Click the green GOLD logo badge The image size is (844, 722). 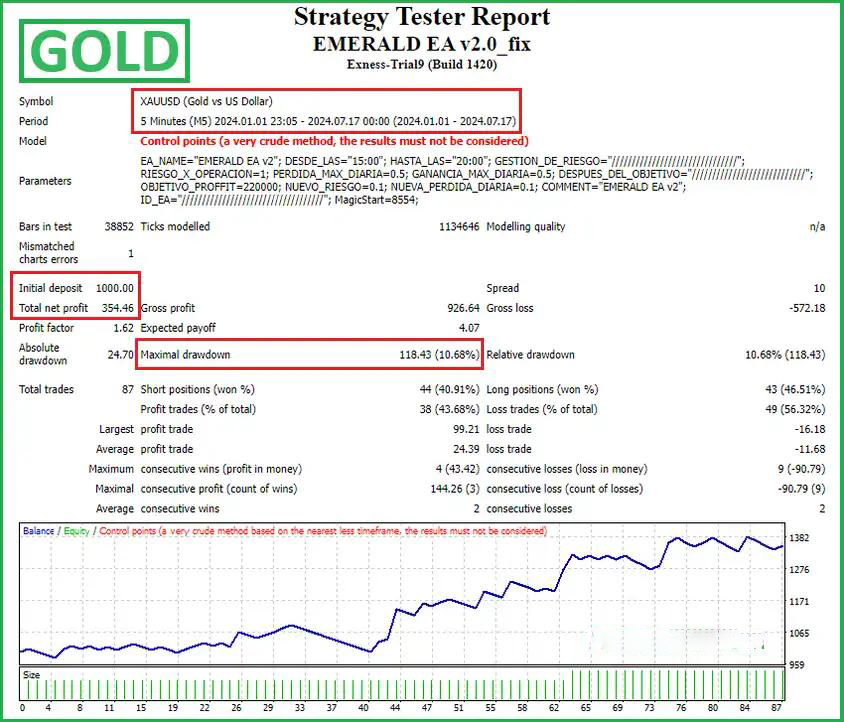pyautogui.click(x=105, y=52)
